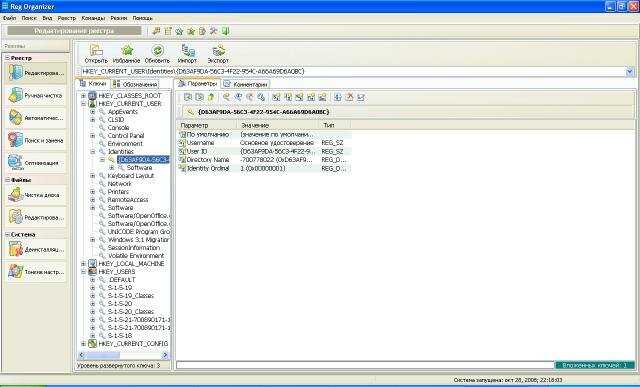Select the По умолчанию parameter row
Image resolution: width=640 pixels, height=387 pixels.
click(x=264, y=134)
